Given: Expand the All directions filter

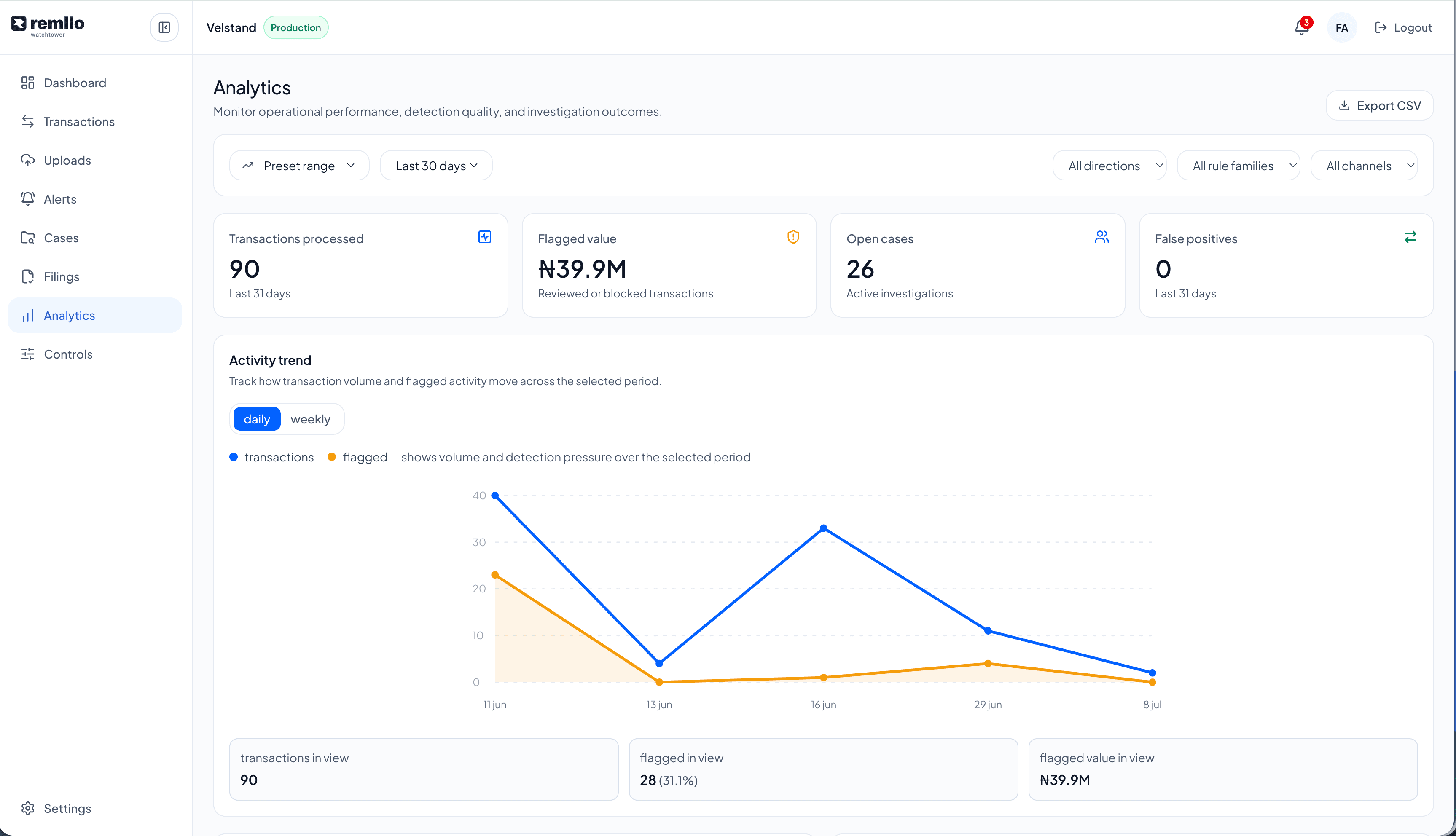Looking at the screenshot, I should tap(1109, 165).
